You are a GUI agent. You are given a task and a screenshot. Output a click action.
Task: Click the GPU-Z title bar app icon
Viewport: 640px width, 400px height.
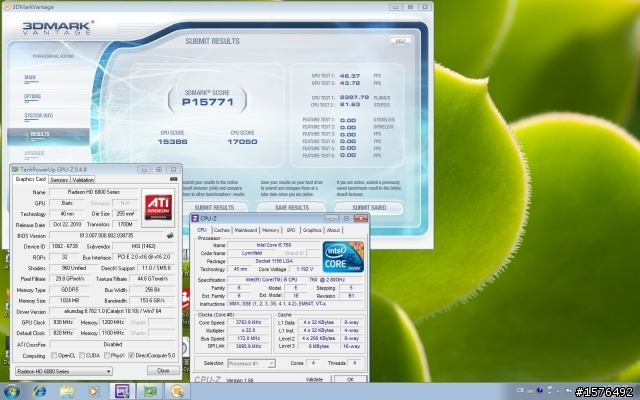(x=16, y=169)
